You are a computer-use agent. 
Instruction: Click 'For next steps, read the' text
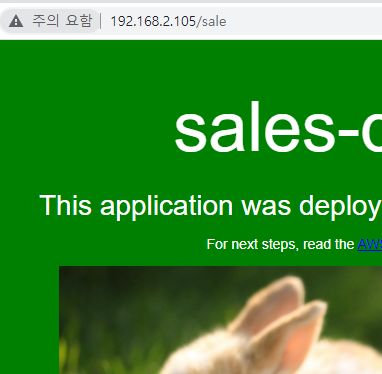point(280,244)
